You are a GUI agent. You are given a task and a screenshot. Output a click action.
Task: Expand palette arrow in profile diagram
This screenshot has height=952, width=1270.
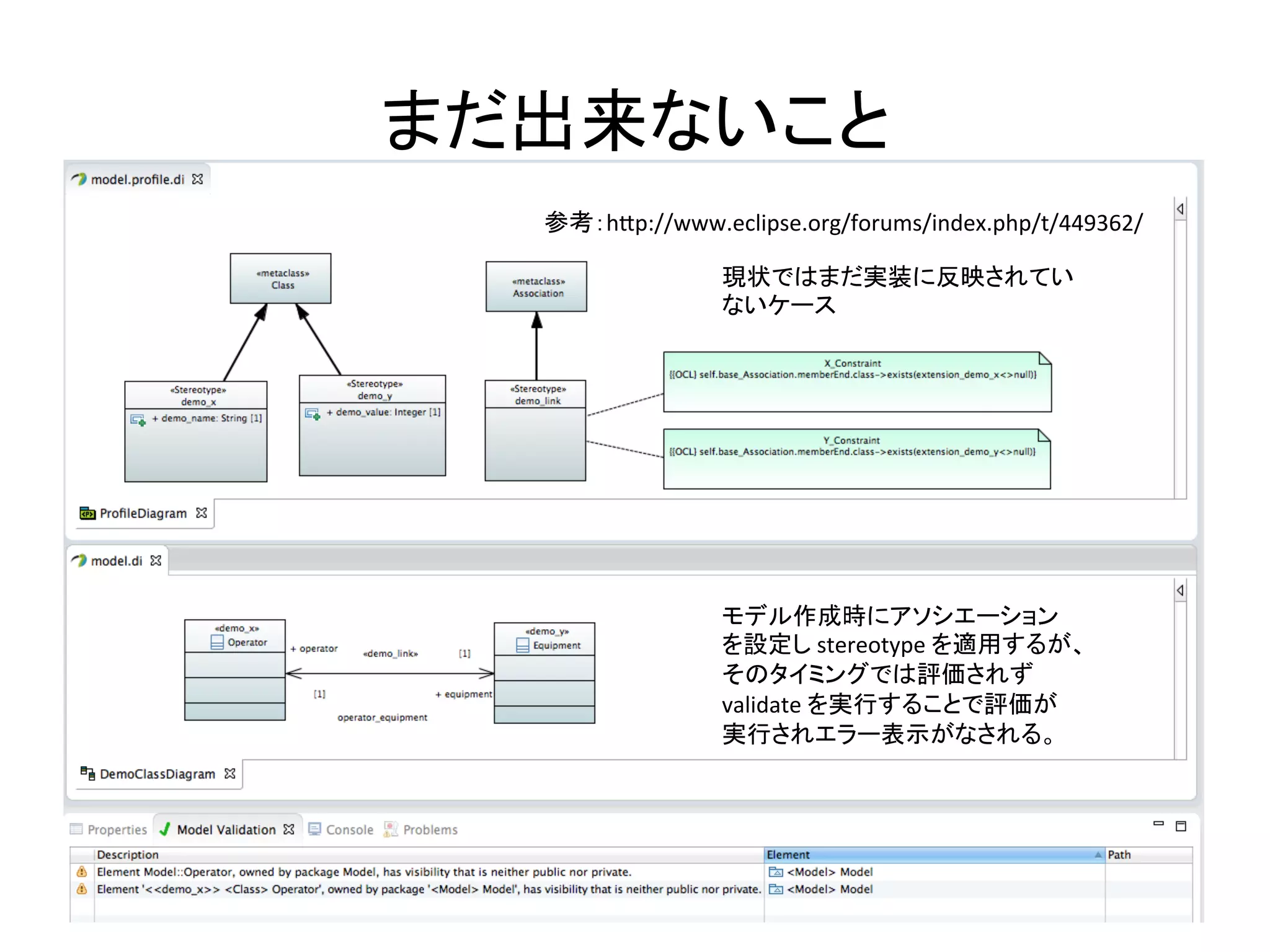(x=1180, y=209)
